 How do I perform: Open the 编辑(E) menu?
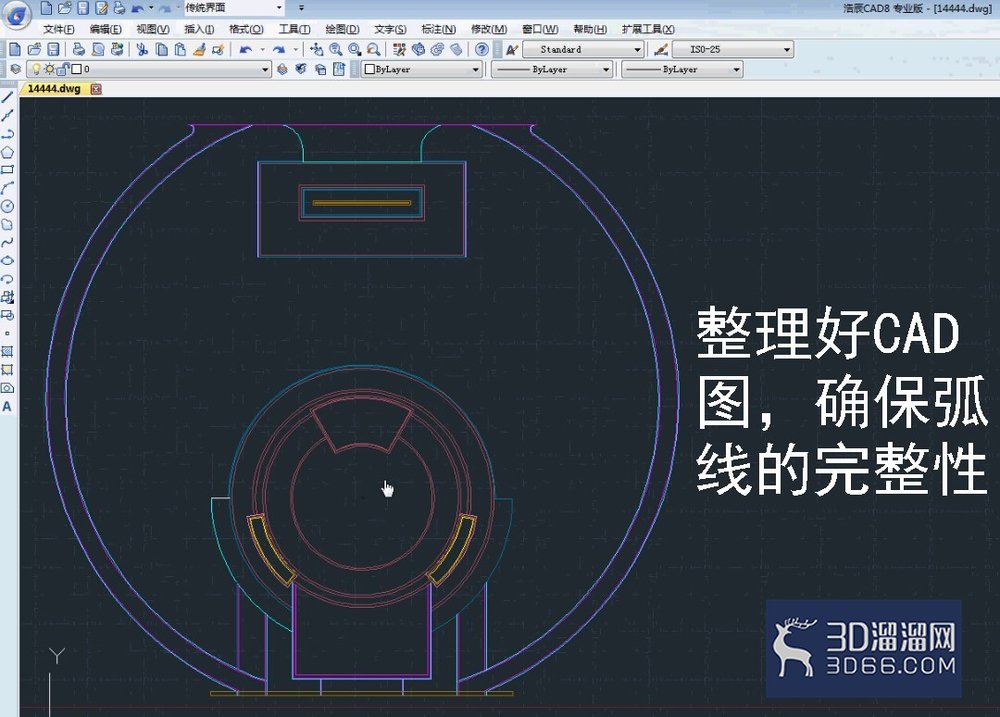pos(106,29)
